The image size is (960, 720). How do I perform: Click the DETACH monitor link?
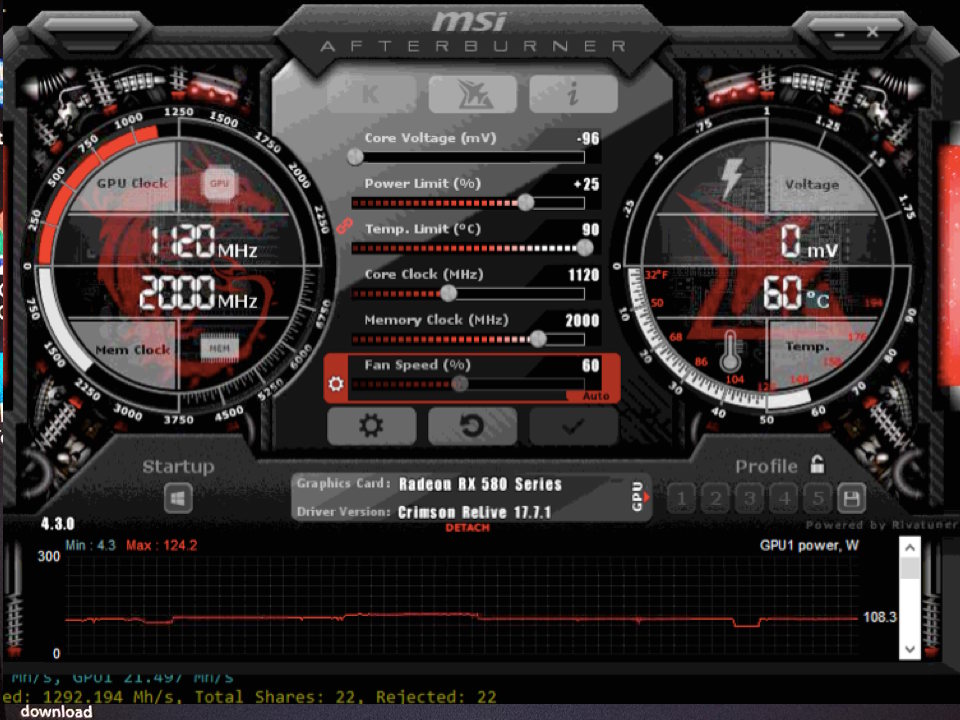click(467, 528)
